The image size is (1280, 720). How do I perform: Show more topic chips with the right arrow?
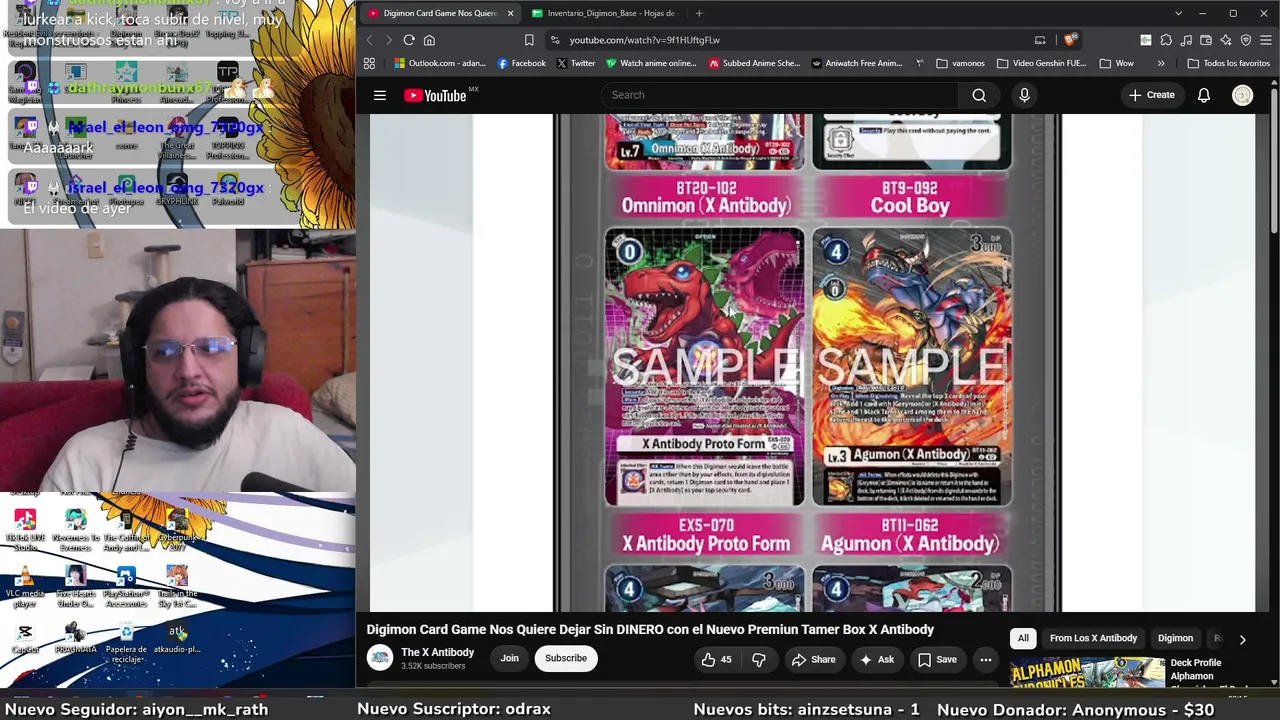[1242, 639]
